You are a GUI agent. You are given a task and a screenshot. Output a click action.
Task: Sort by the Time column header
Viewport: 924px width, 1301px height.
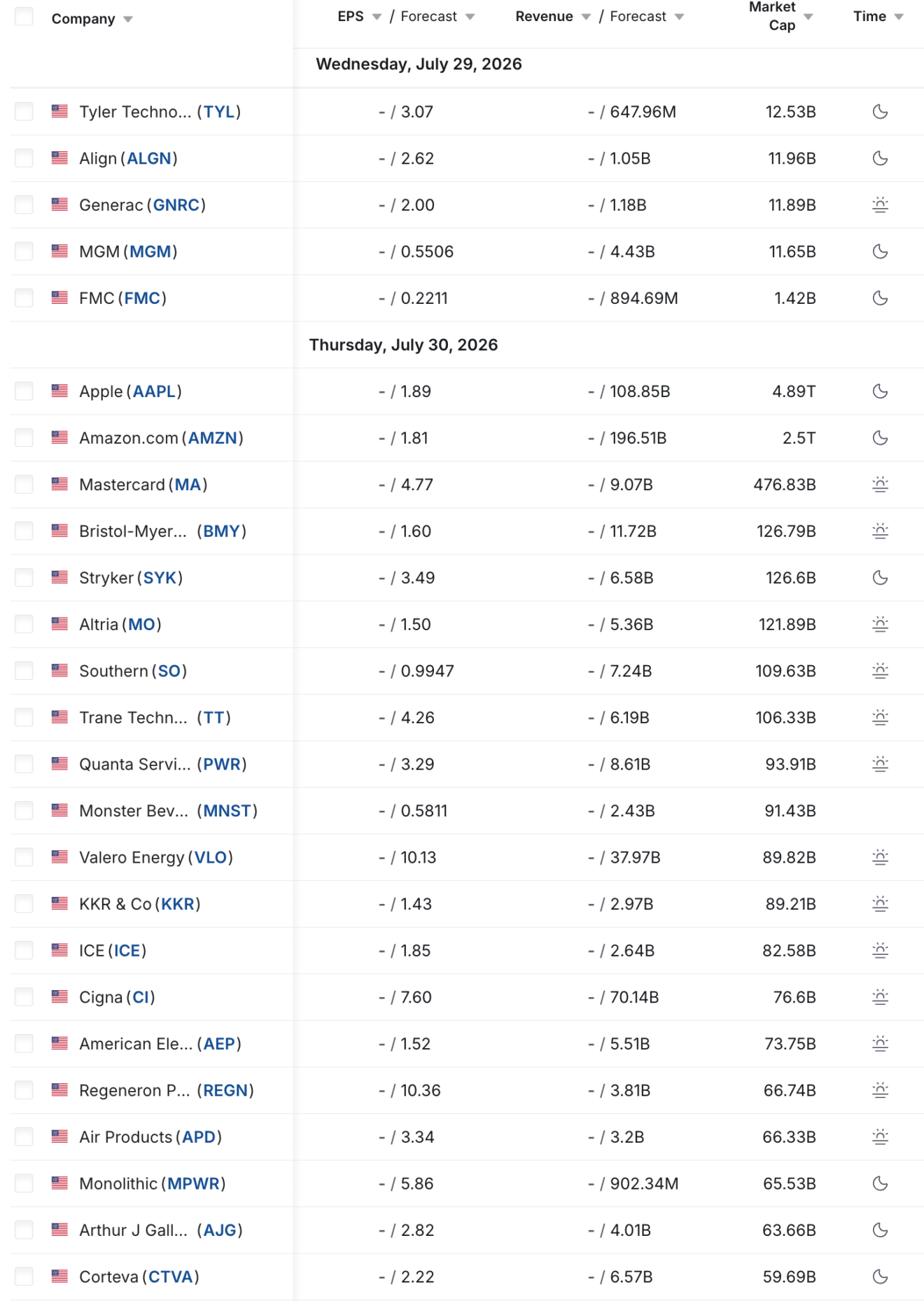[869, 17]
